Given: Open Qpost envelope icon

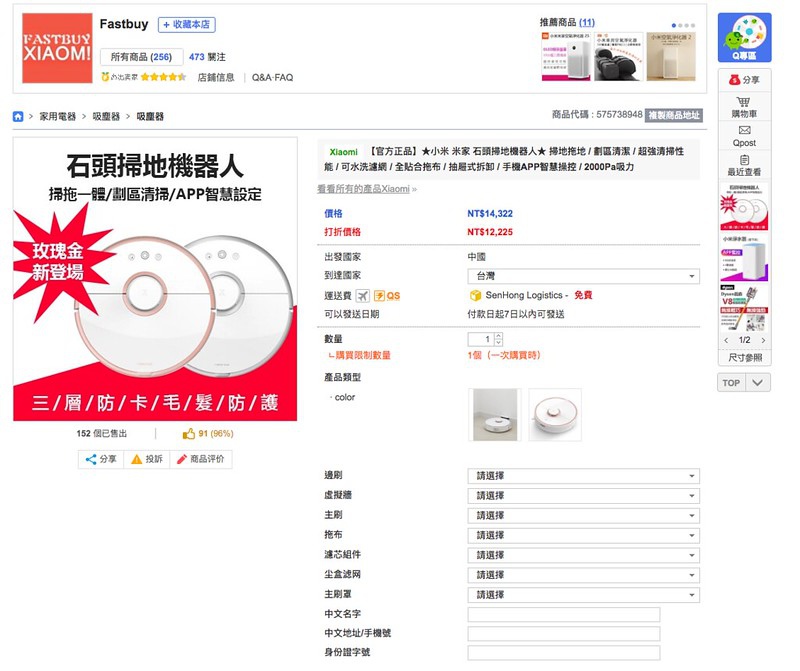Looking at the screenshot, I should (744, 130).
